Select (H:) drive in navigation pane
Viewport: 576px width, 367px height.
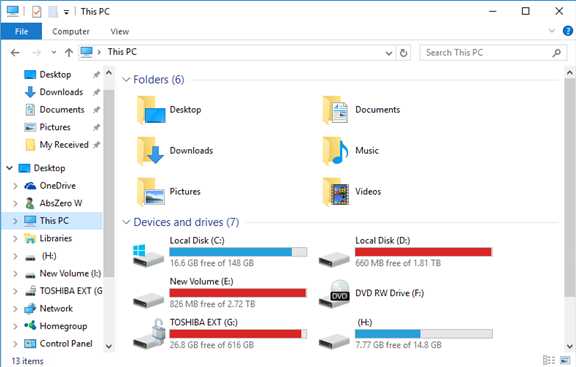[x=49, y=256]
